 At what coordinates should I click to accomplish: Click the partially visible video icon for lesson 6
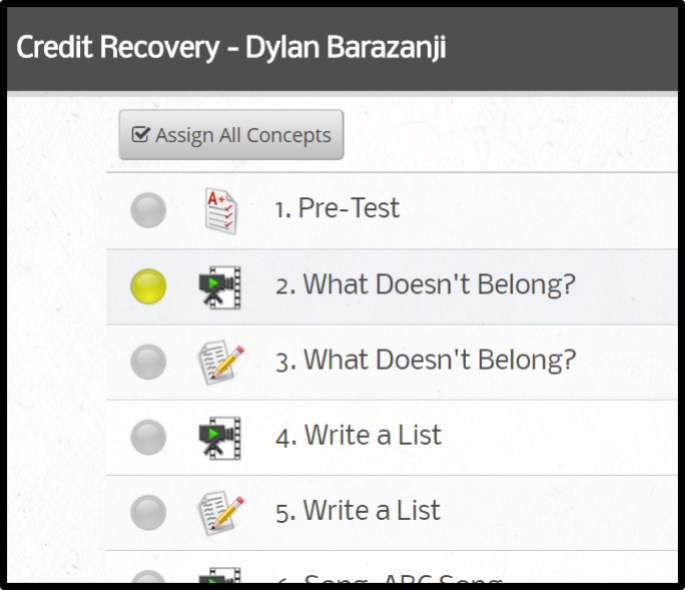(x=220, y=575)
